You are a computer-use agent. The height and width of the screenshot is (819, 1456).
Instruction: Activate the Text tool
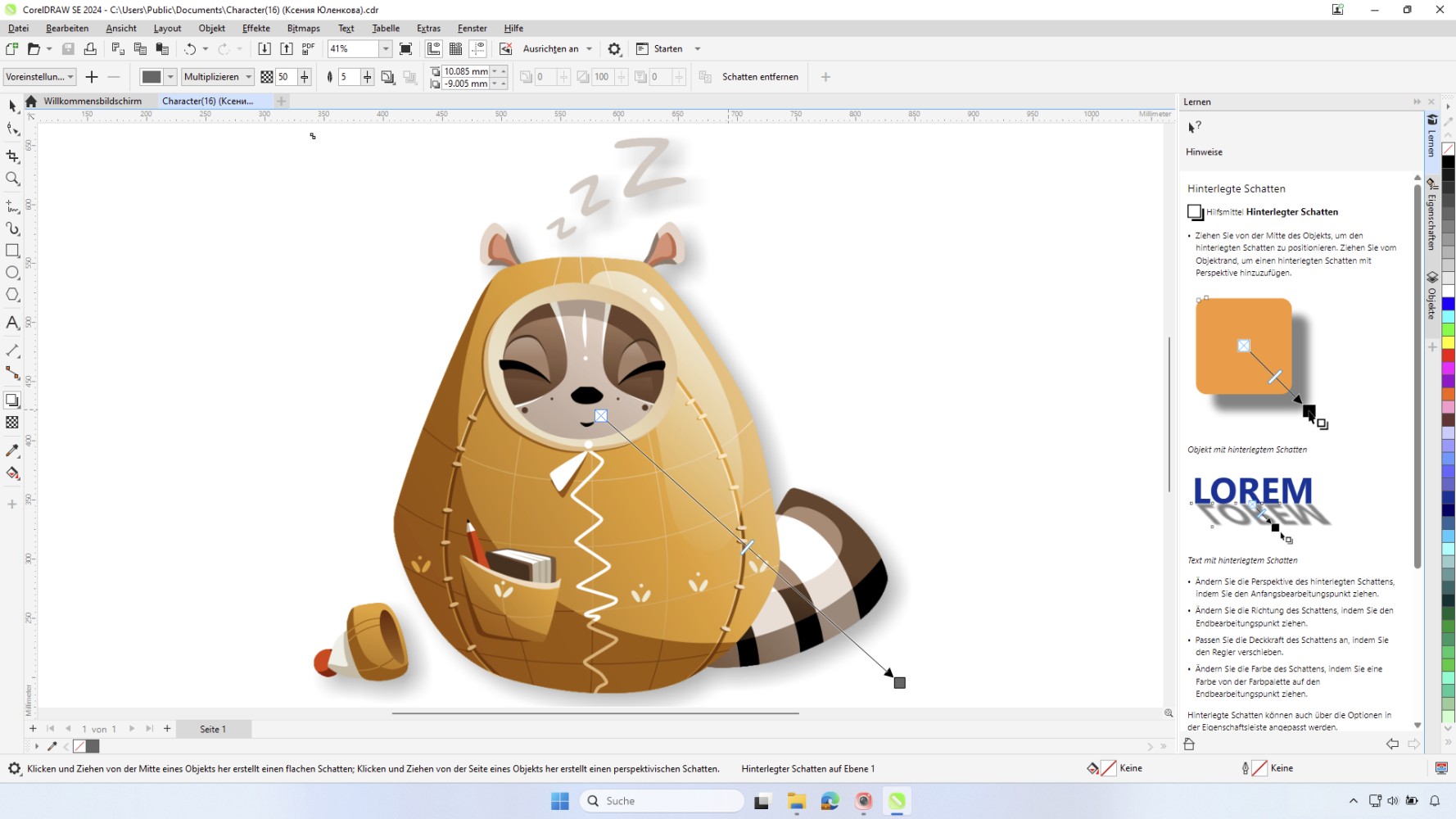pyautogui.click(x=12, y=323)
